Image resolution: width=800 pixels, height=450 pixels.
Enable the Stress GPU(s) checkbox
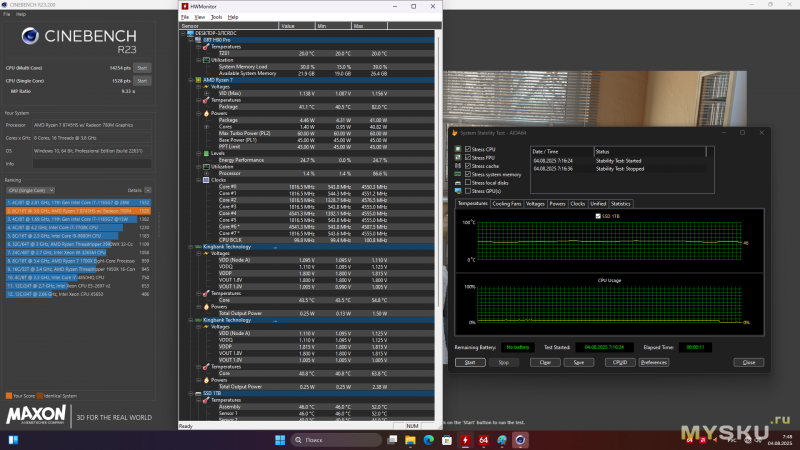468,191
